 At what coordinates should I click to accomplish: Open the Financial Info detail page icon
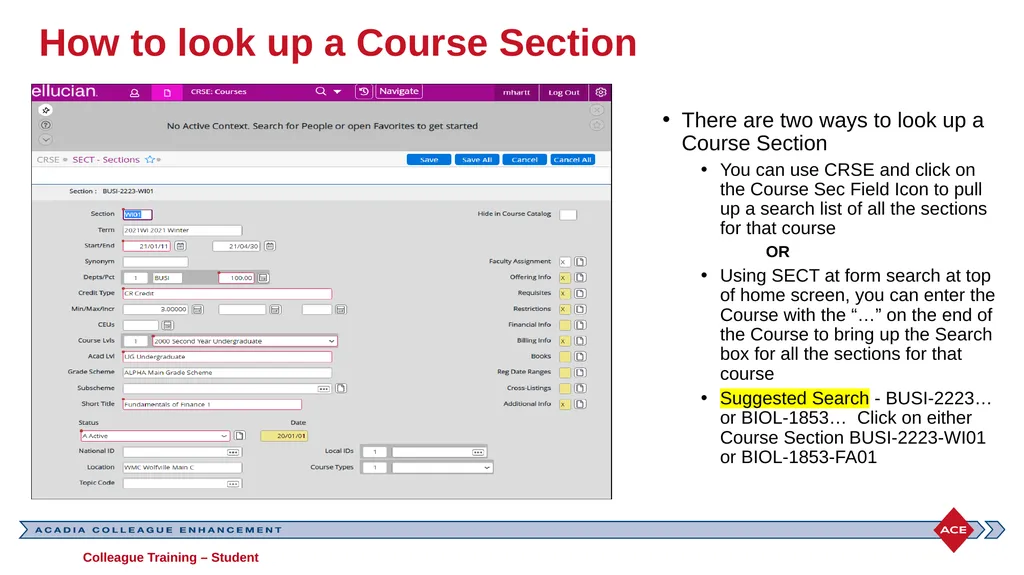[x=581, y=325]
